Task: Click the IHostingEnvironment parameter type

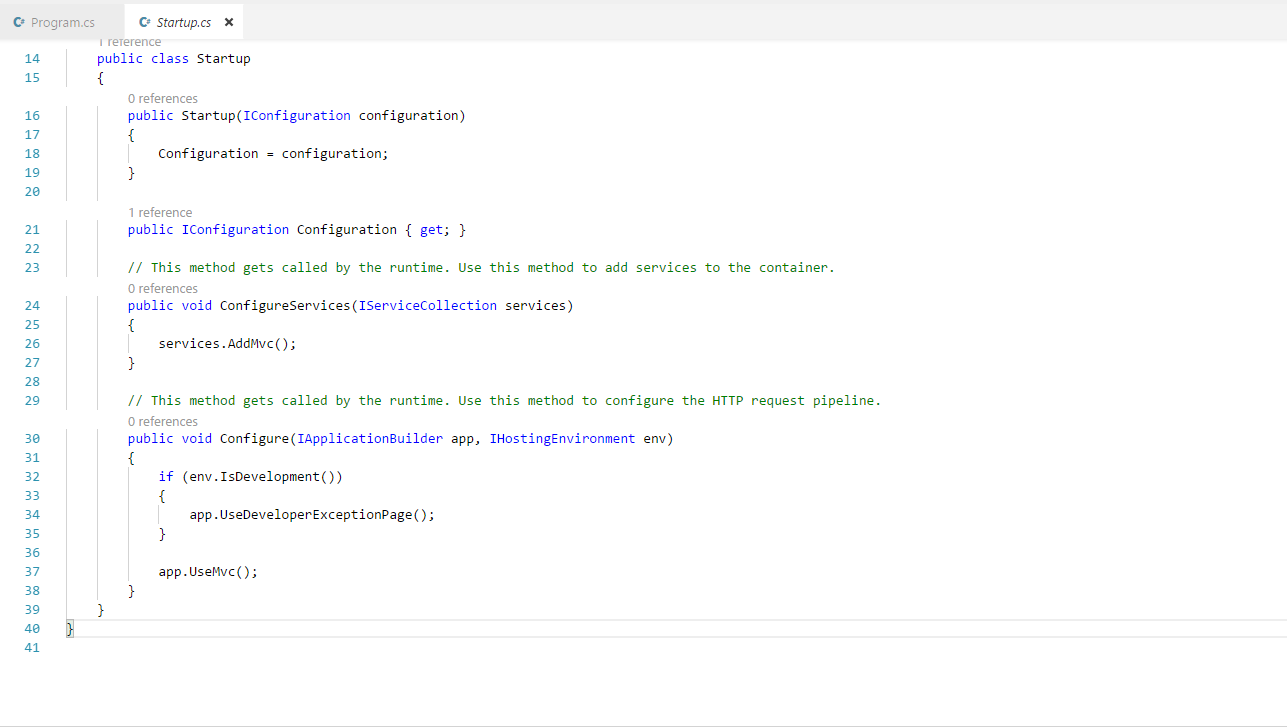Action: click(562, 439)
